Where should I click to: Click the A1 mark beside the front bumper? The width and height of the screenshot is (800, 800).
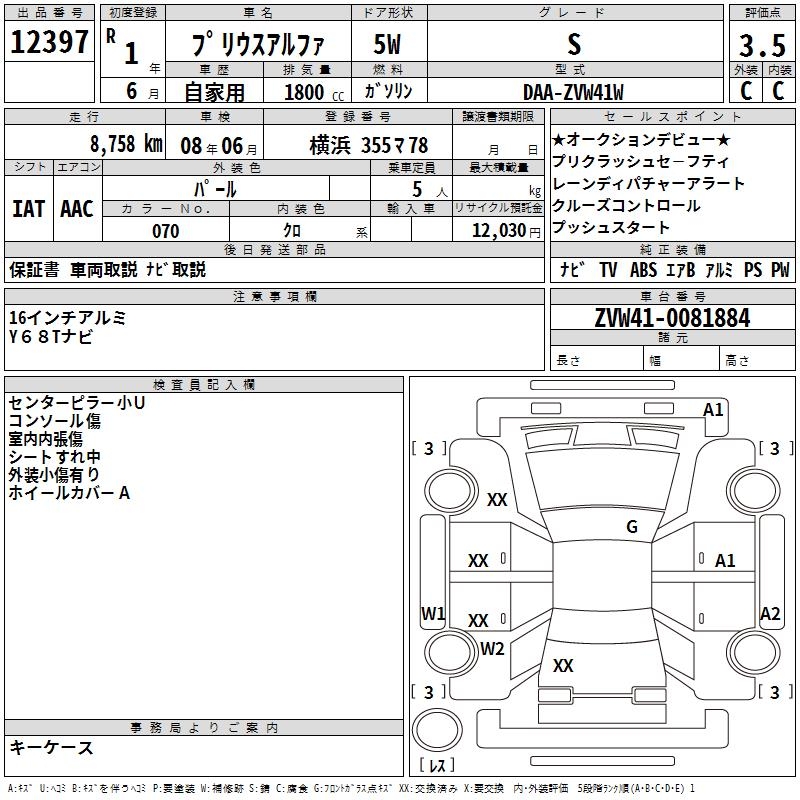point(713,409)
